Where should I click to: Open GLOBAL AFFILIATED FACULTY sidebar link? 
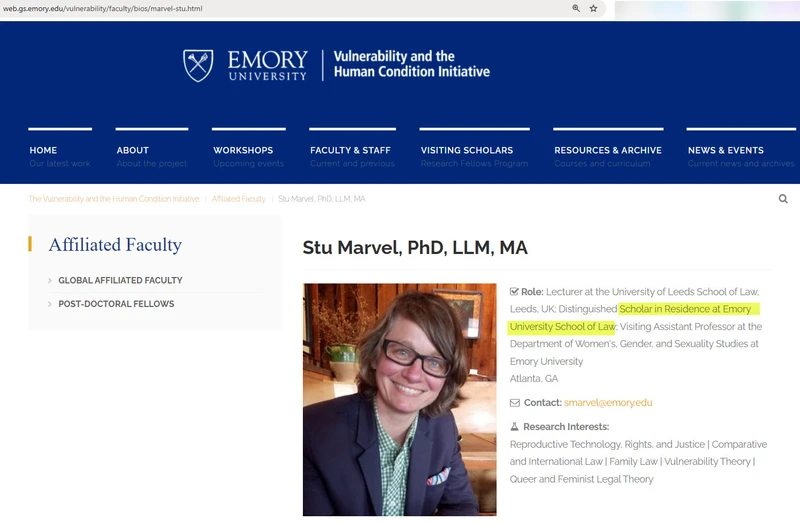[x=120, y=281]
